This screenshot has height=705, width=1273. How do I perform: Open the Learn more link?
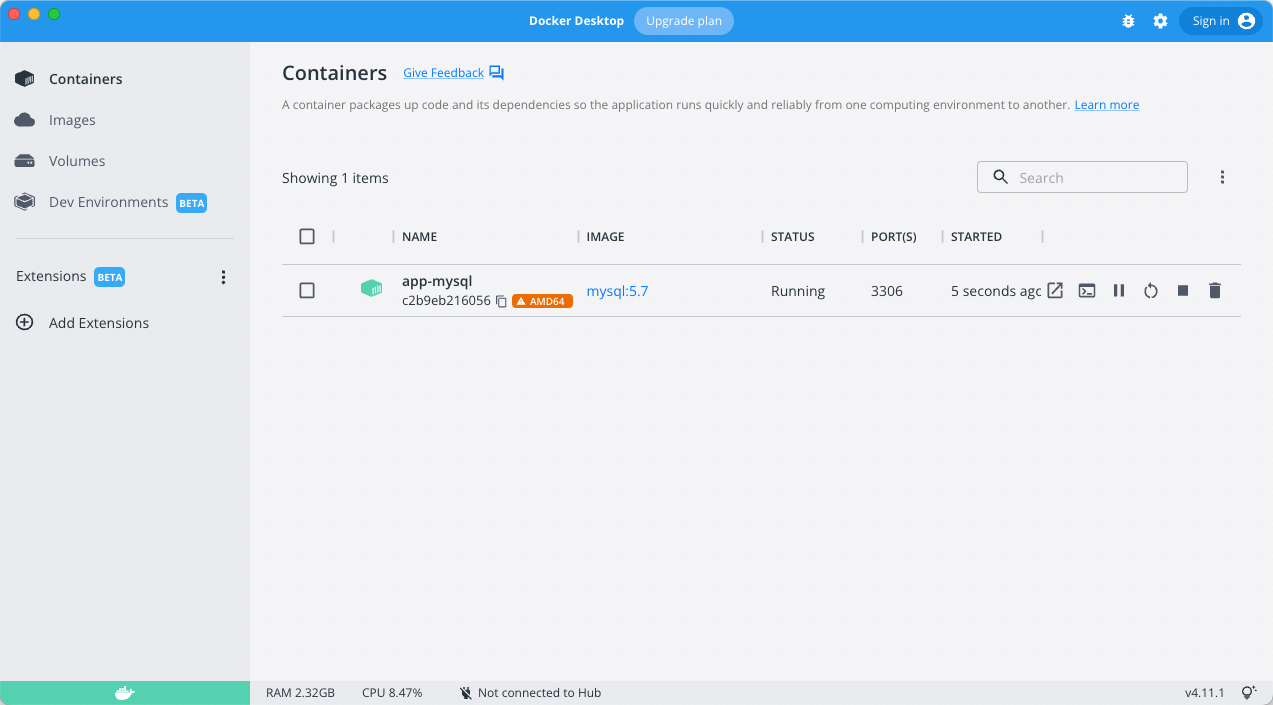(x=1107, y=105)
